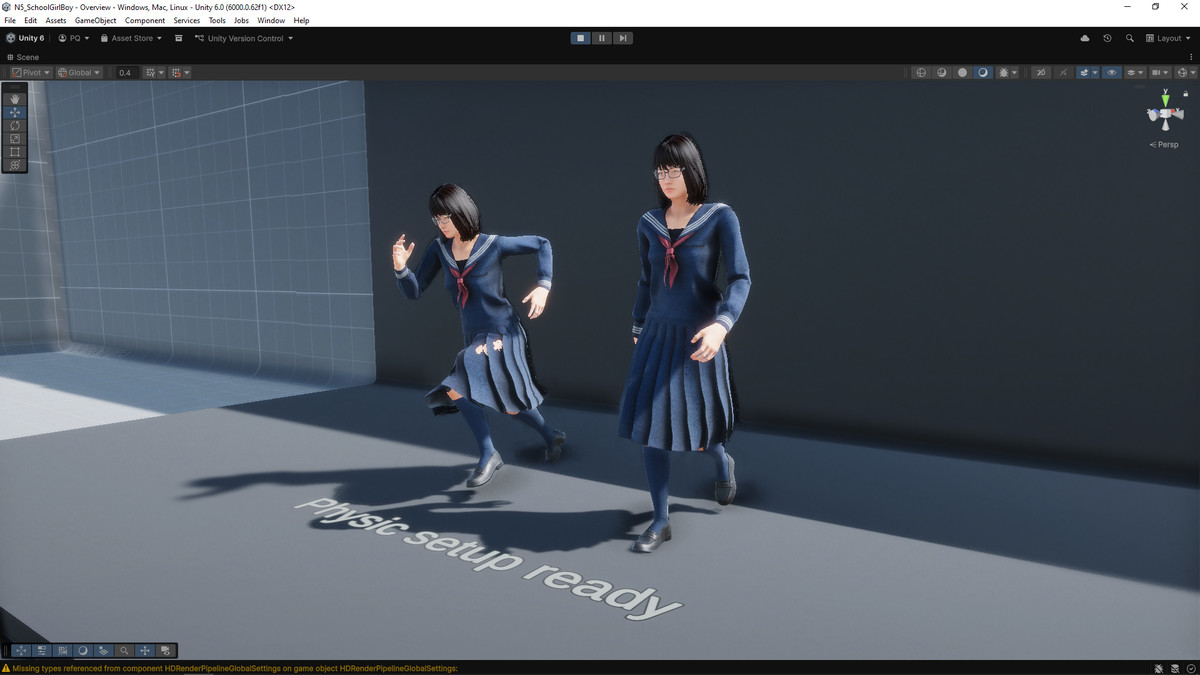Open the Pivot handle position dropdown
Screen dimensions: 1200x675
(30, 72)
